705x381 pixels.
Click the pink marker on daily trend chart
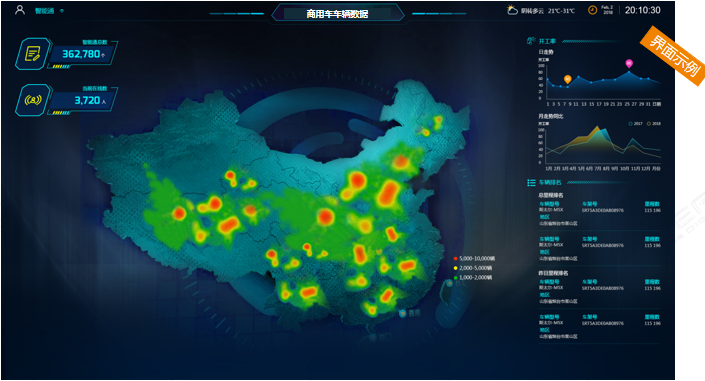point(629,63)
